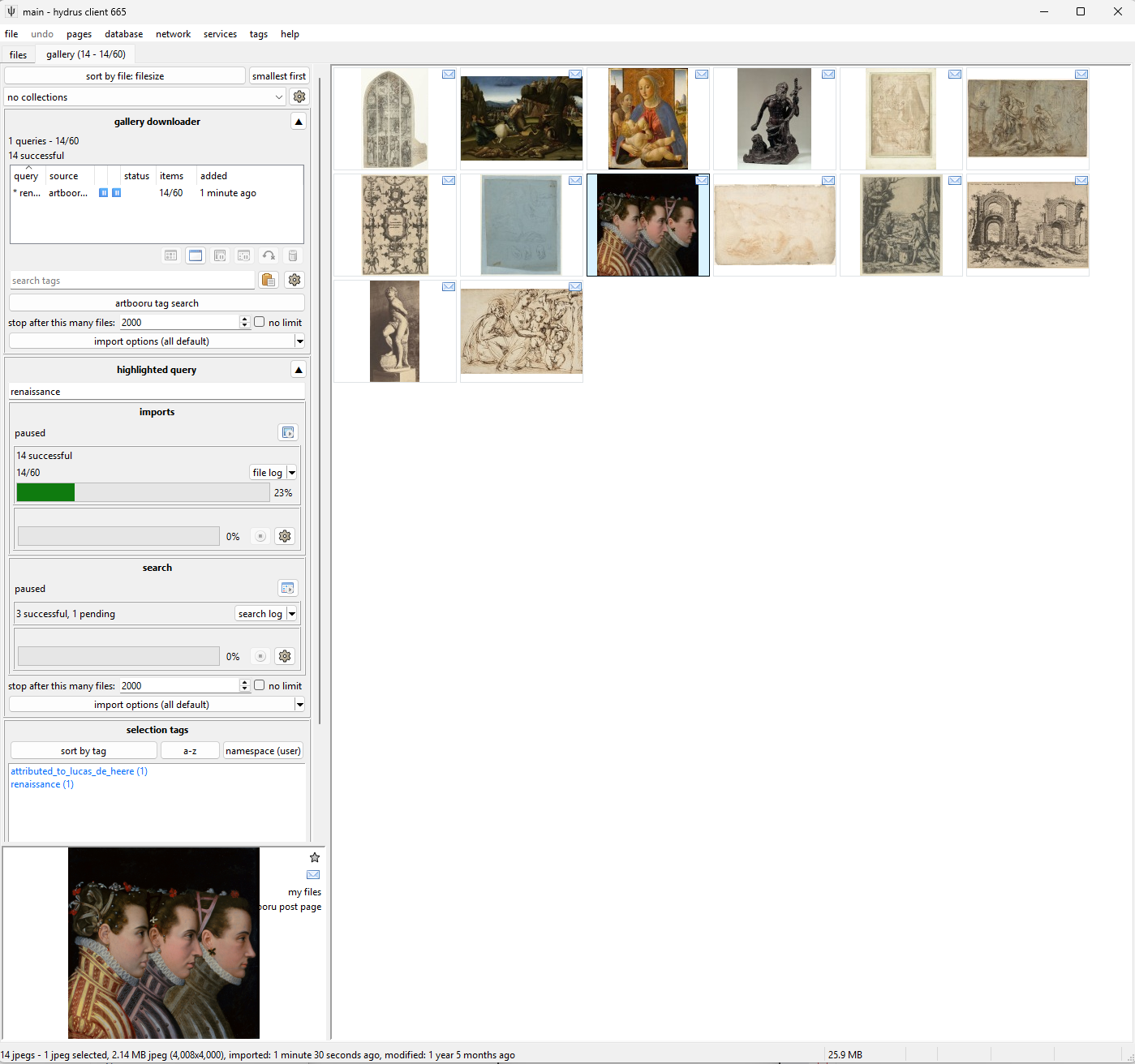This screenshot has width=1135, height=1064.
Task: Tick the no limit checkbox under artbooru tag search
Action: [260, 322]
